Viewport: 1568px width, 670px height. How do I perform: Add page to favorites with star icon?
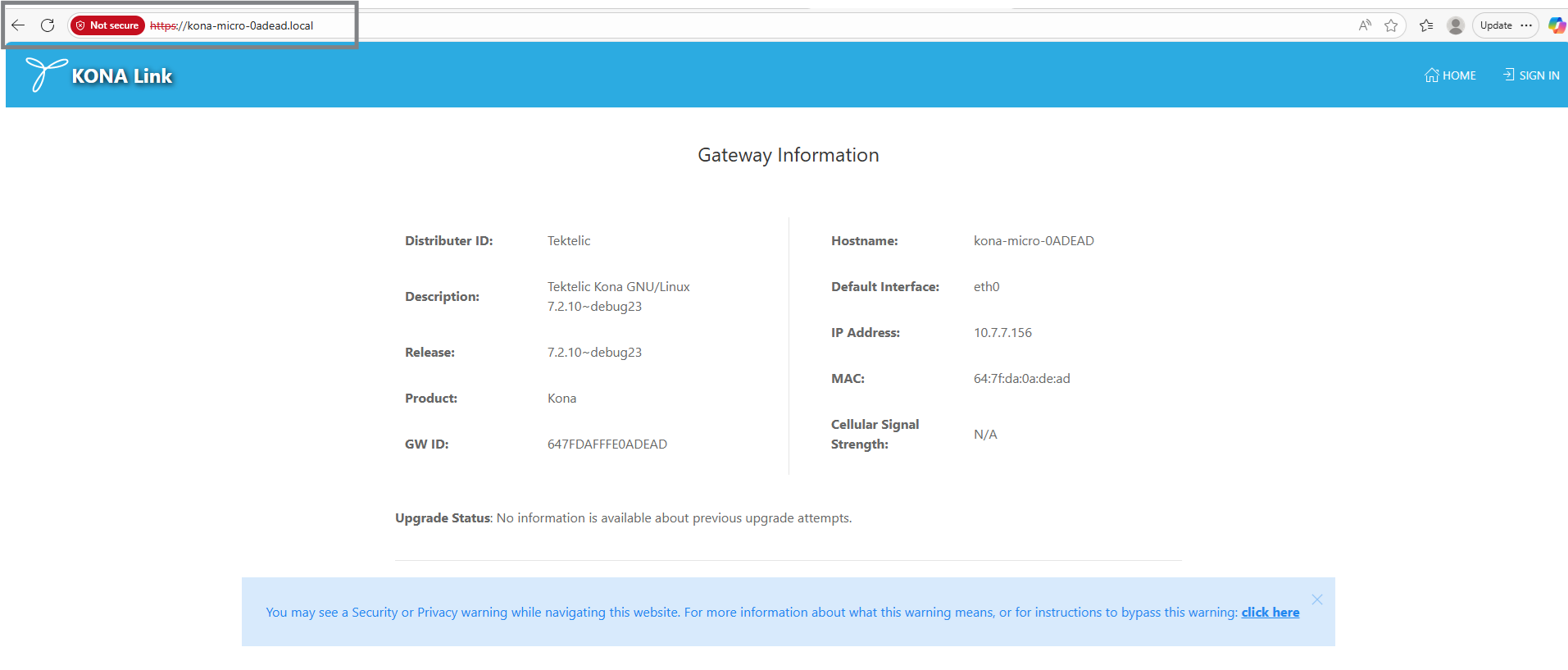coord(1391,25)
